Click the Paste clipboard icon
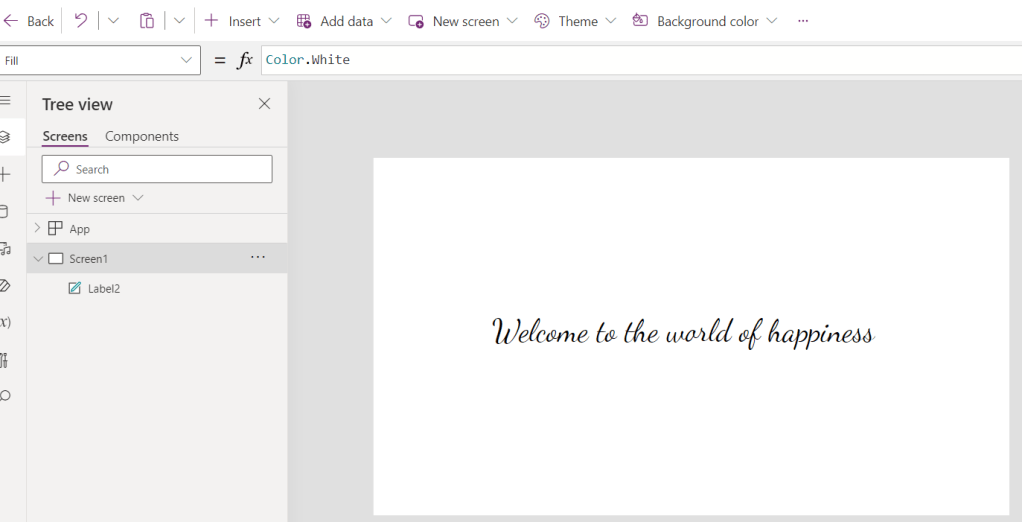This screenshot has width=1022, height=522. point(147,21)
